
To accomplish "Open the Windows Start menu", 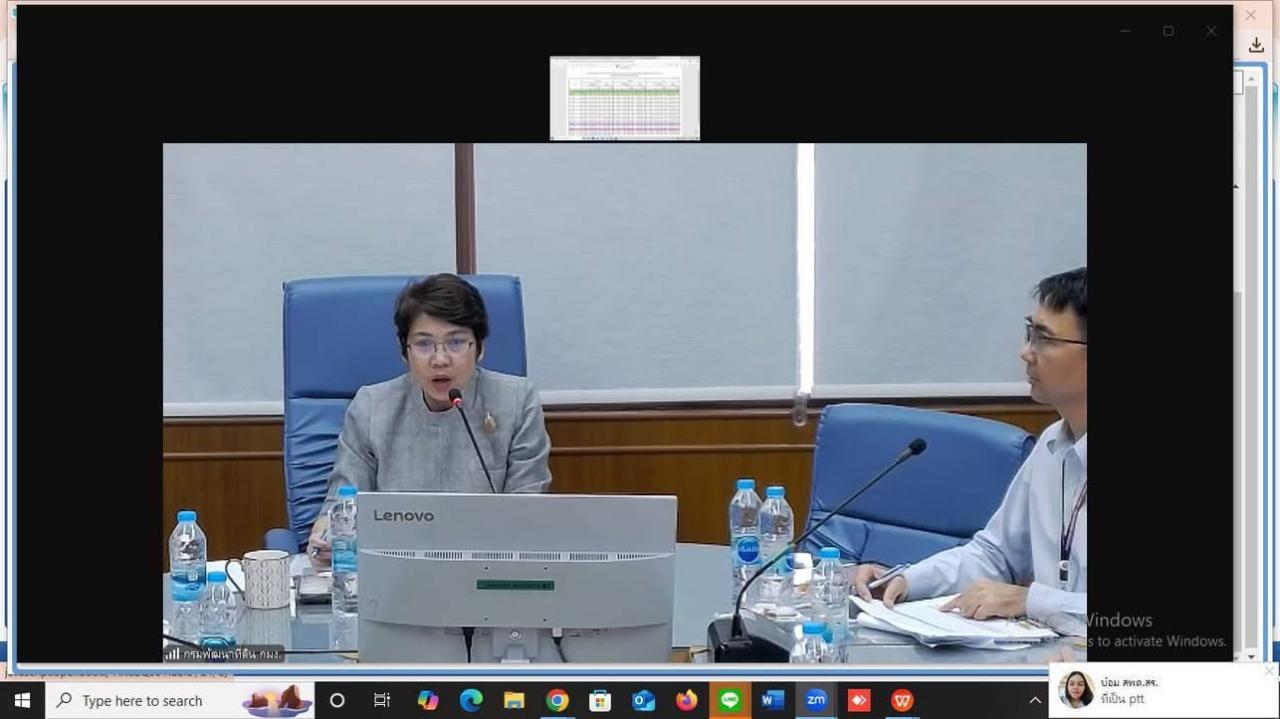I will point(22,701).
